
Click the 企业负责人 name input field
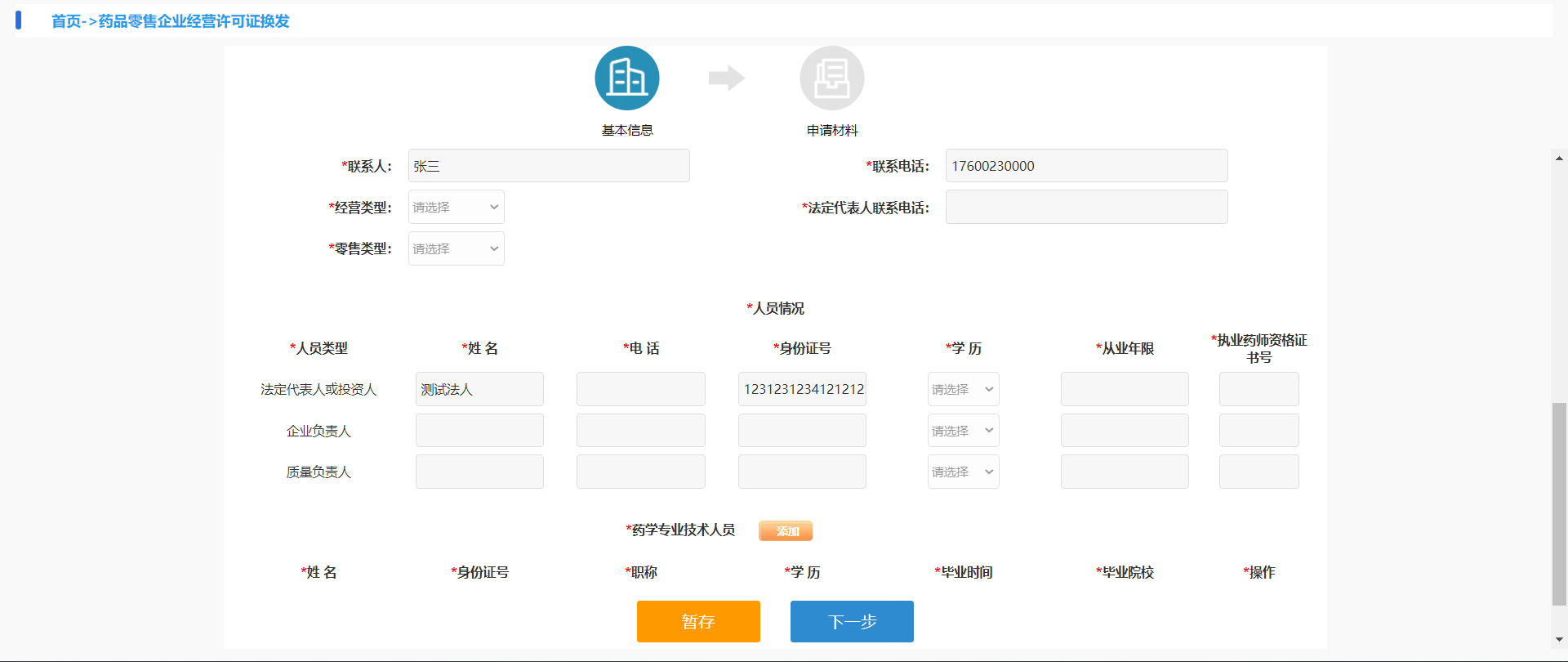click(479, 431)
